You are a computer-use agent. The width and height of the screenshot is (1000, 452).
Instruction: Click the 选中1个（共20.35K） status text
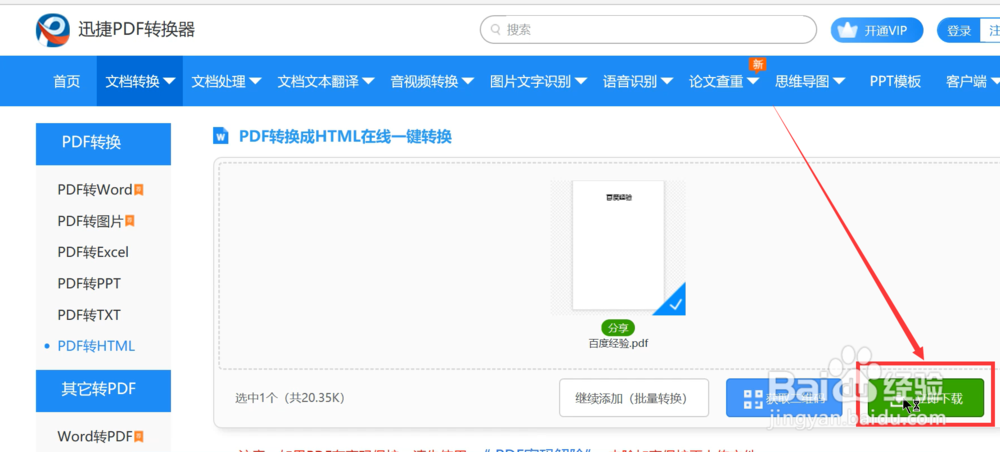[290, 398]
